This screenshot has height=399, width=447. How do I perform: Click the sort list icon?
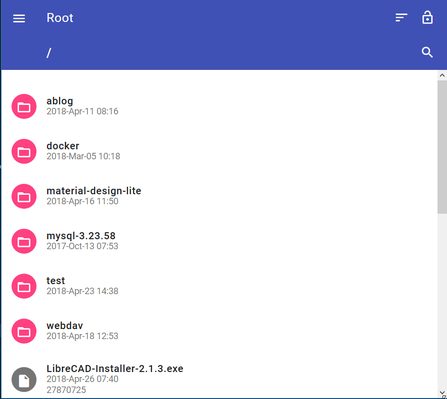401,18
